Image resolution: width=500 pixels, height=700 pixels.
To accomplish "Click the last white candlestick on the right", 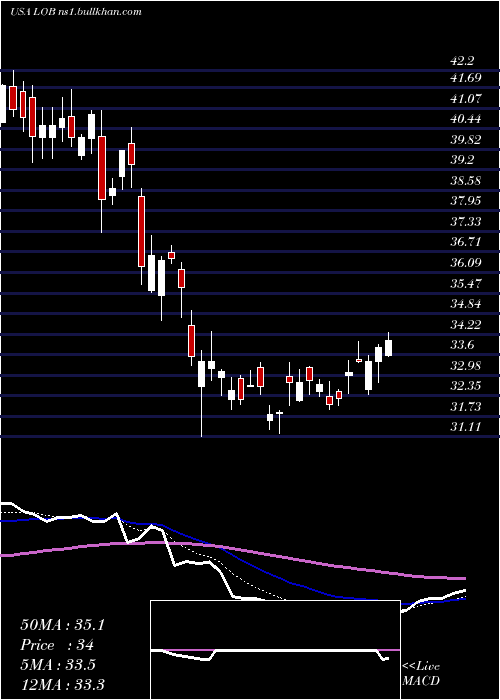I will 388,348.
